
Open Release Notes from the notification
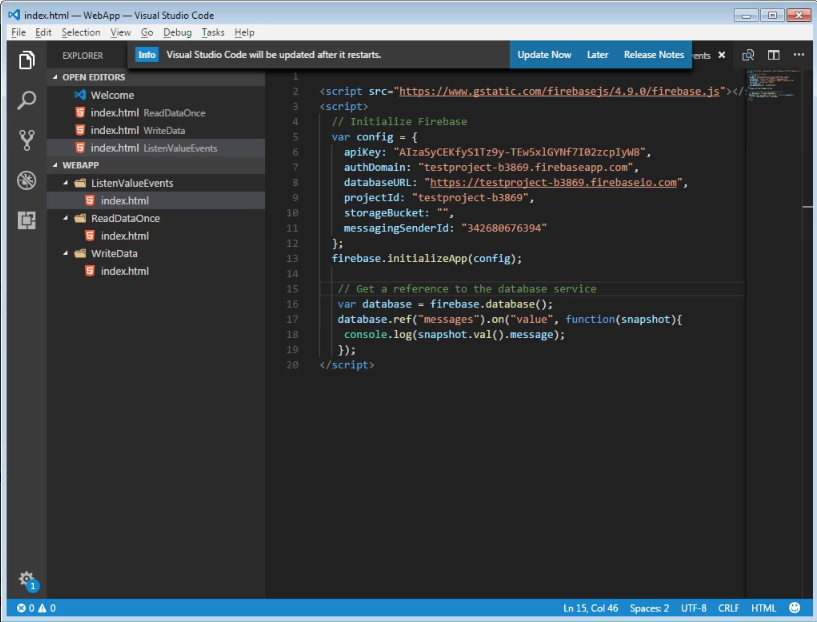coord(654,55)
